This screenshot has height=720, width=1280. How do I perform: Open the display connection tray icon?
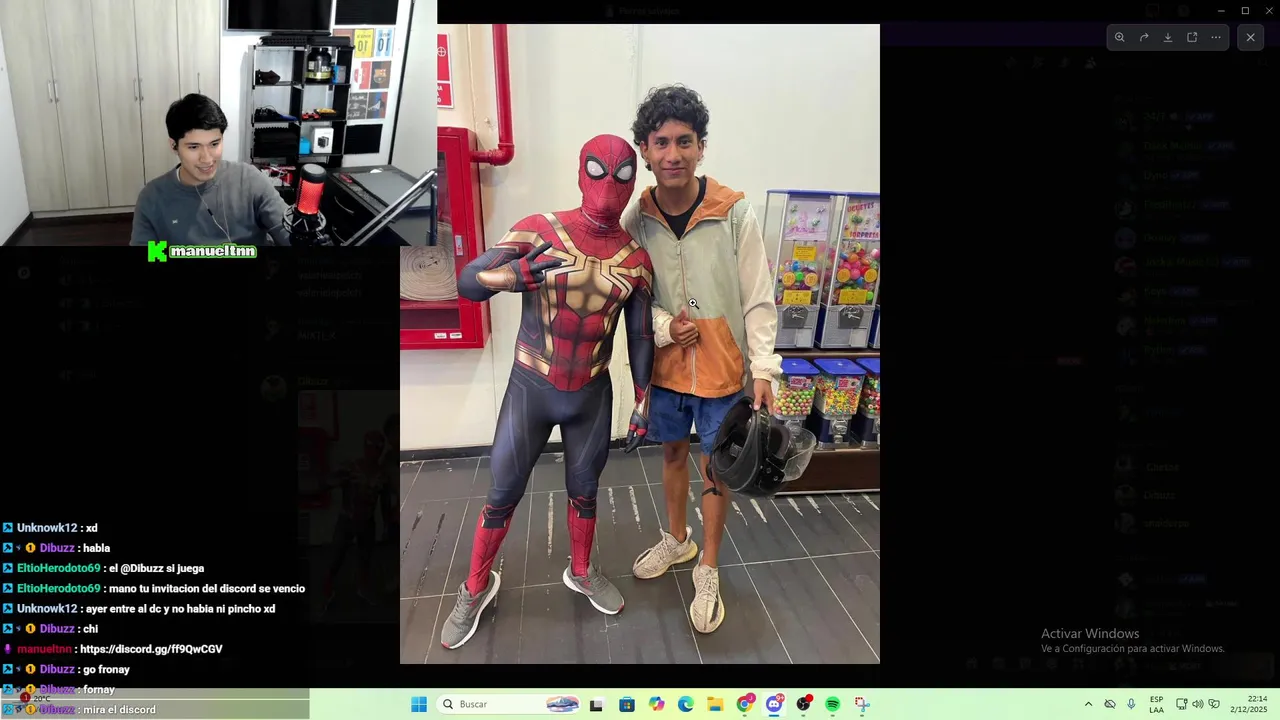(x=1181, y=704)
